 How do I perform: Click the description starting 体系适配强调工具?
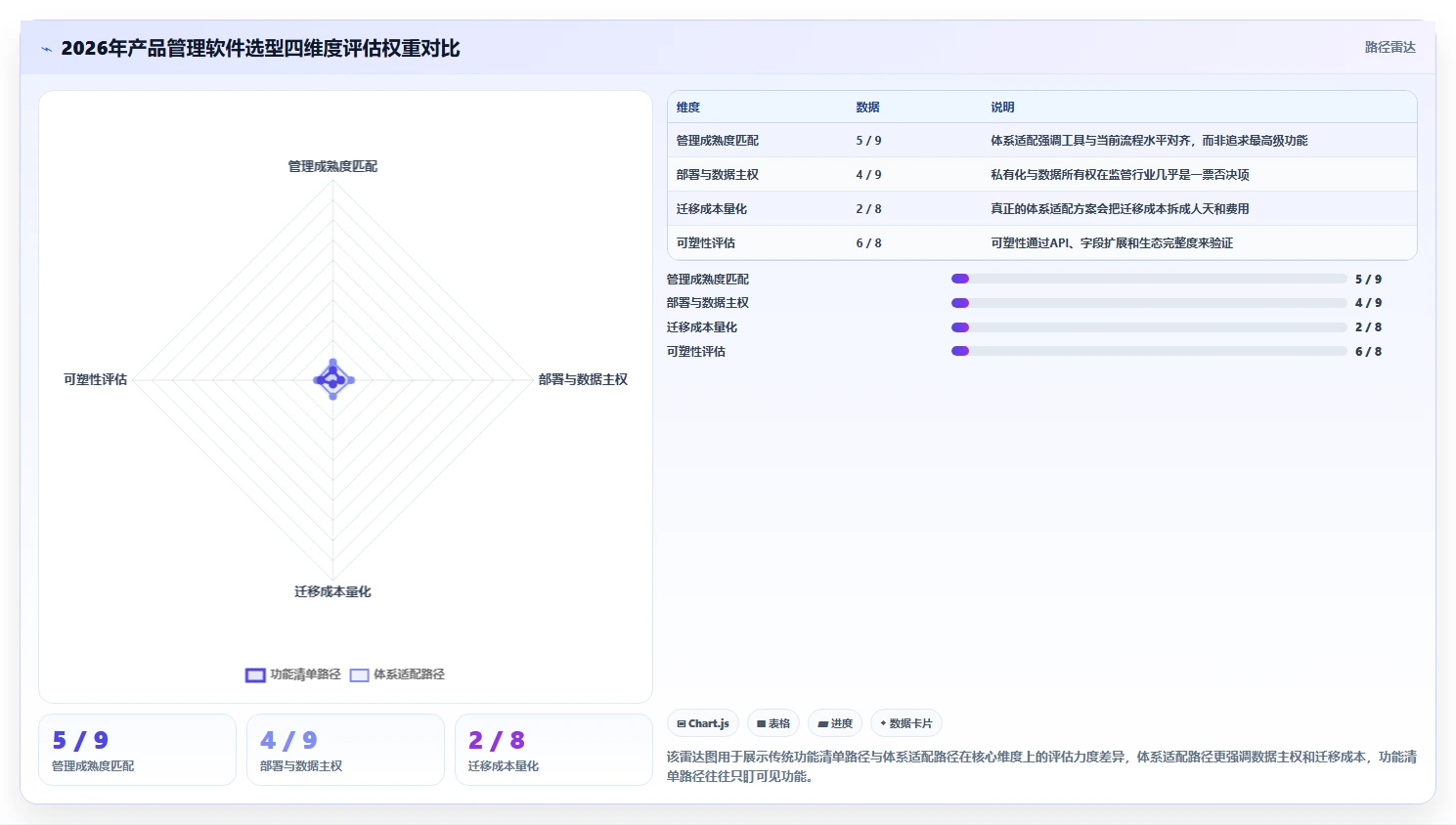[1149, 141]
